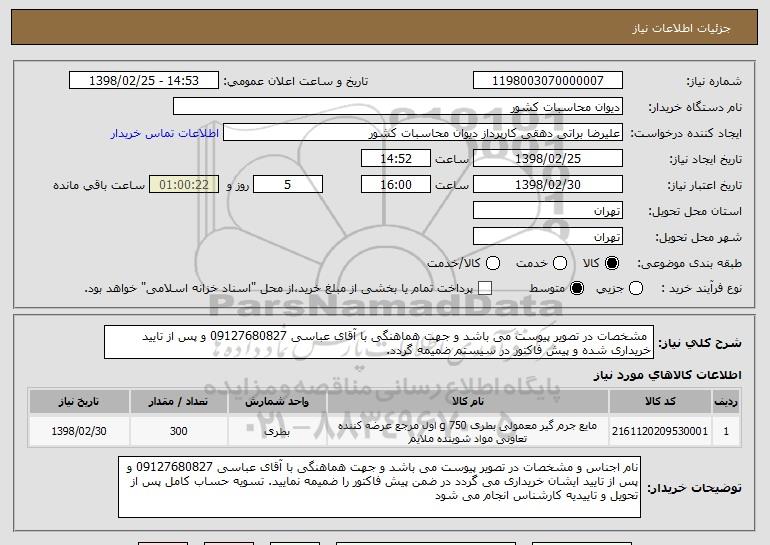Viewport: 770px width, 545px height.
Task: Click the creation time field 14:52
Action: (396, 159)
